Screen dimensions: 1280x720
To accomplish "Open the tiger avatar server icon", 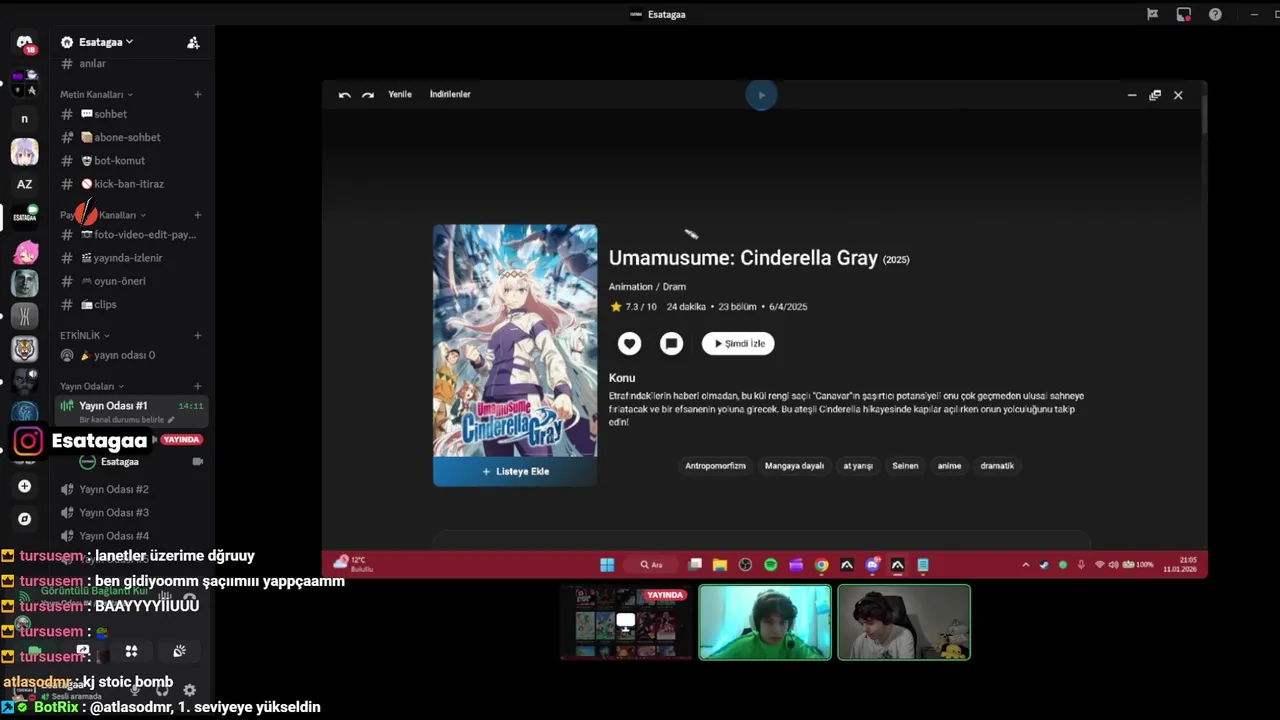I will tap(25, 349).
